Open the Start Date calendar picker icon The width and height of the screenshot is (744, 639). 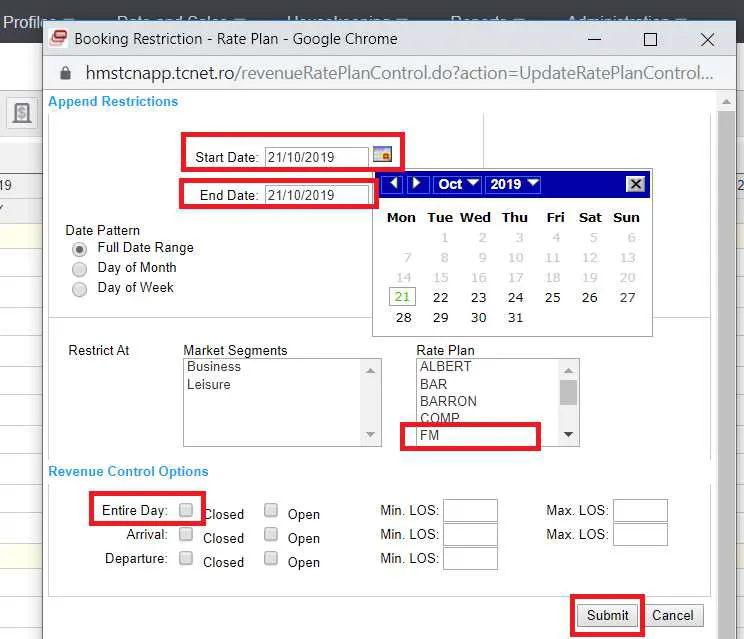tap(382, 155)
